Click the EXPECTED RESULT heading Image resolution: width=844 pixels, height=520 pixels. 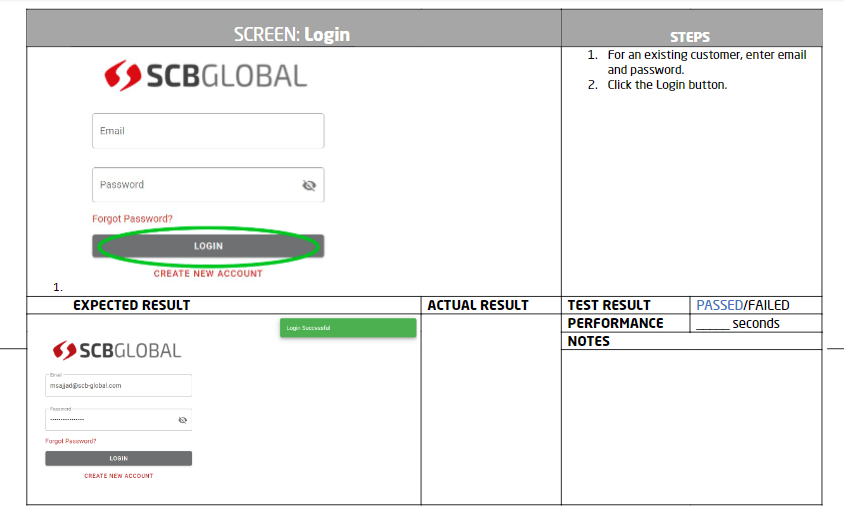(x=131, y=305)
